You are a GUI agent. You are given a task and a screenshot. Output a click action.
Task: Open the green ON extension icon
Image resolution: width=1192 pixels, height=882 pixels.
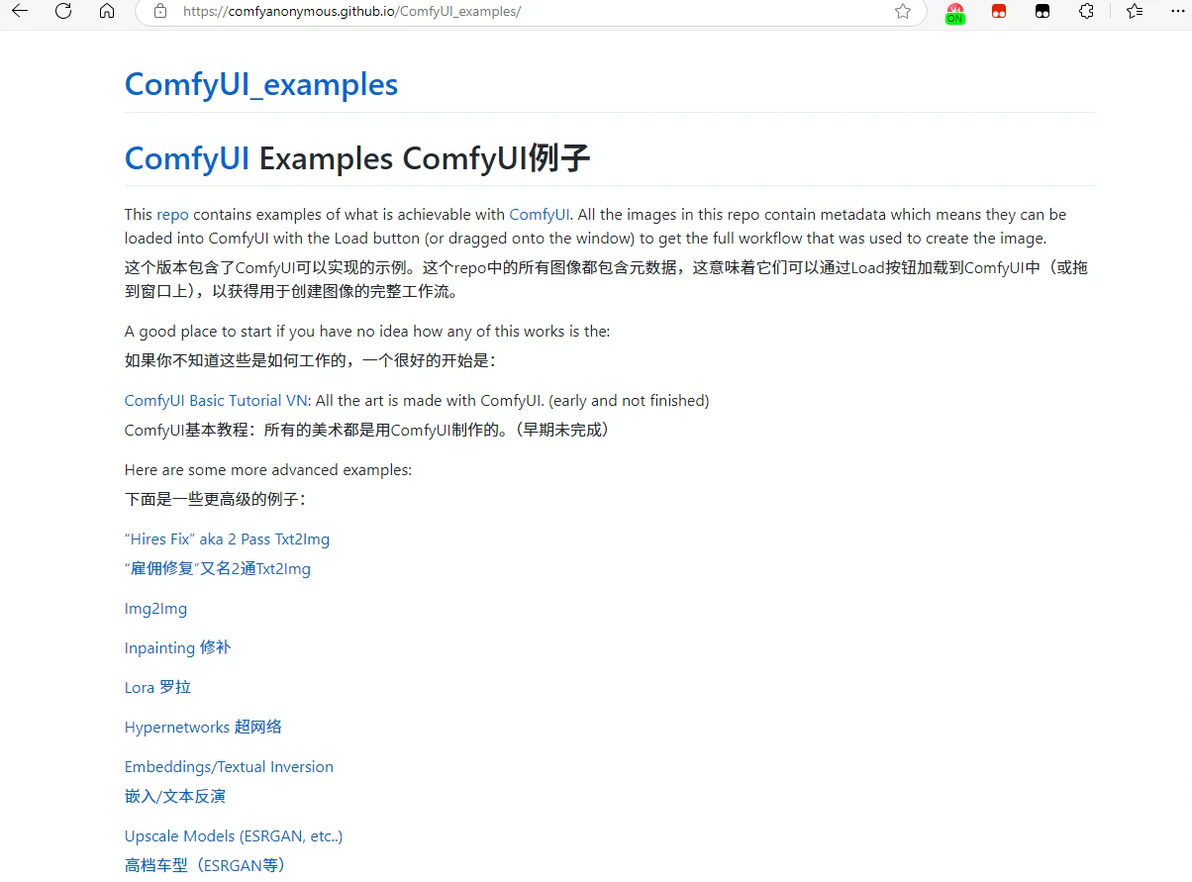[x=955, y=13]
